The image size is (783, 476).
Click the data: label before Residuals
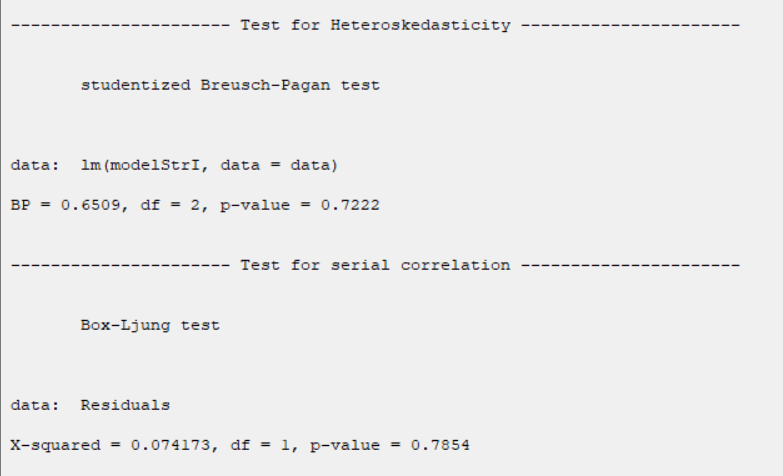[x=35, y=405]
